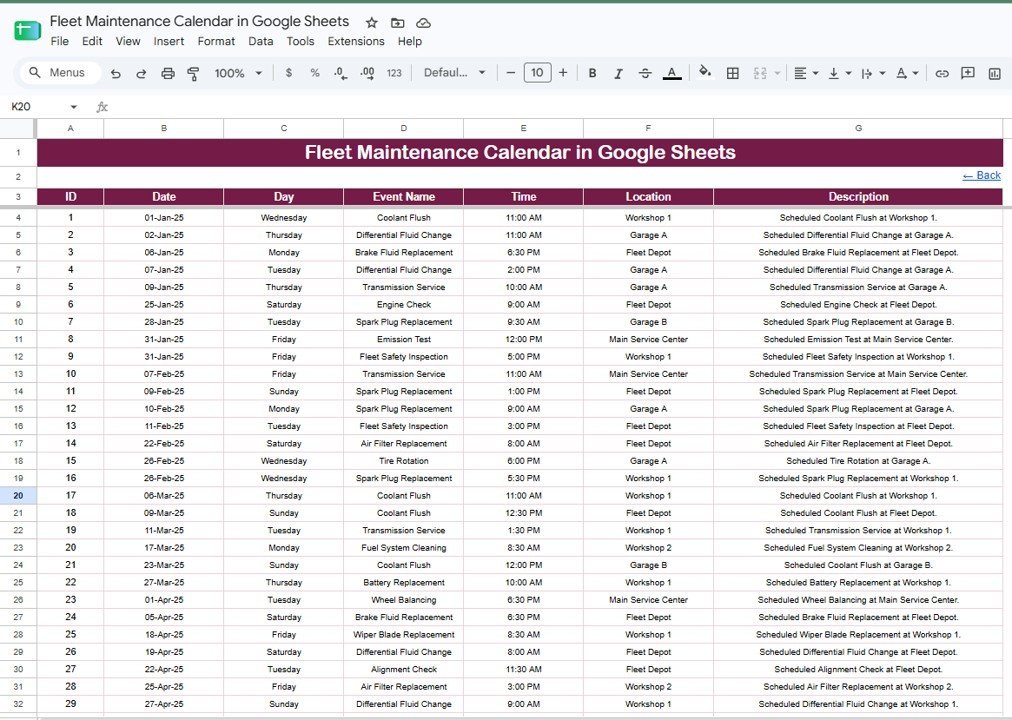The width and height of the screenshot is (1012, 720).
Task: Format as currency with dollar icon
Action: [288, 73]
